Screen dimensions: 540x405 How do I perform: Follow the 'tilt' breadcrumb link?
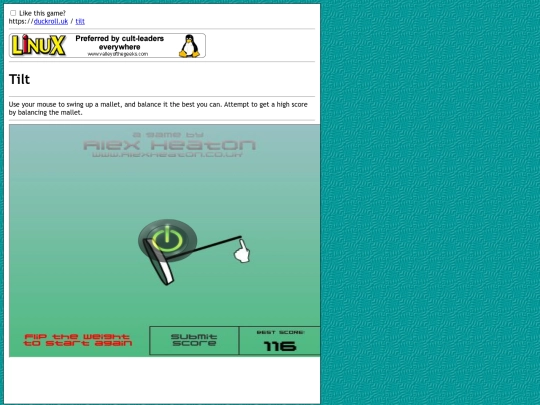coord(80,21)
